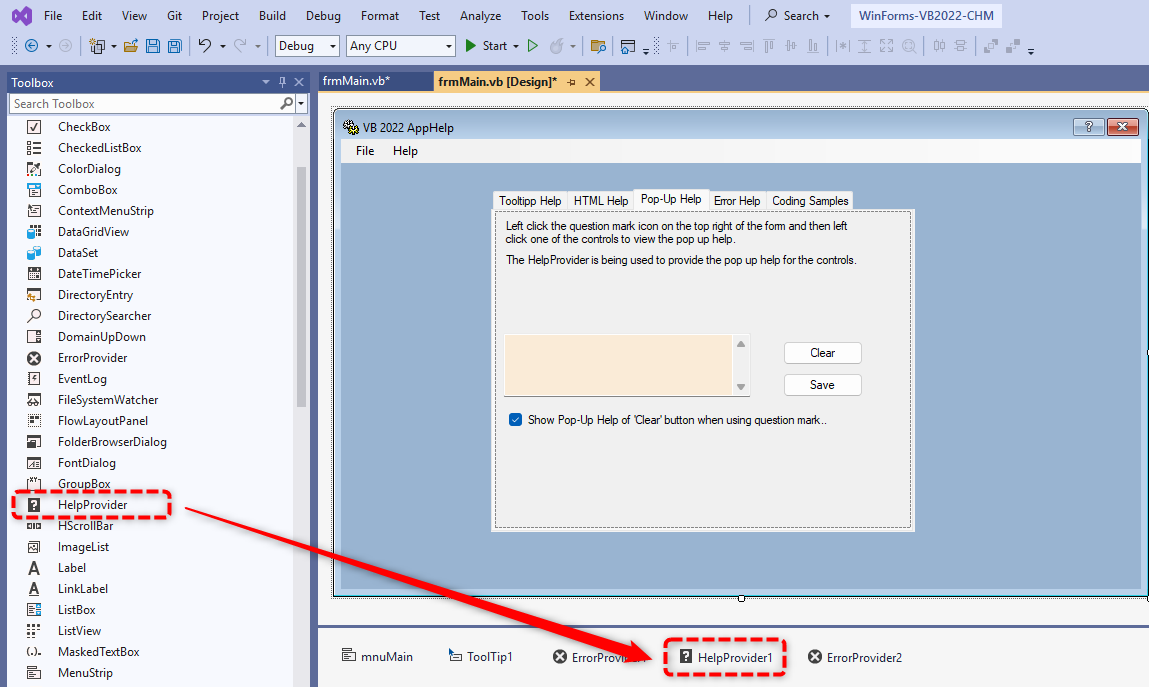The width and height of the screenshot is (1149, 687).
Task: Uncheck Show Pop-Up Help of Clear button
Action: tap(515, 419)
